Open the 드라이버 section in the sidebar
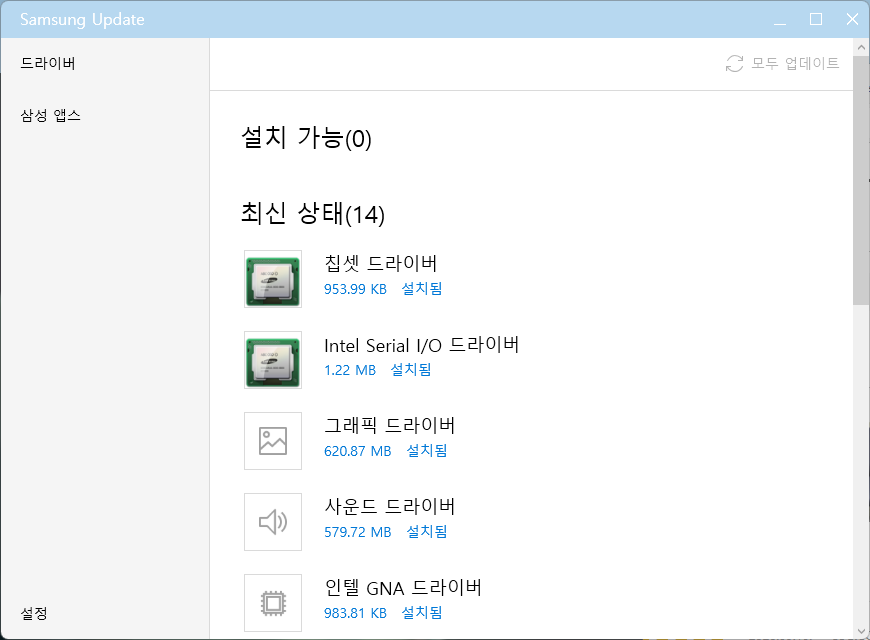 click(48, 64)
